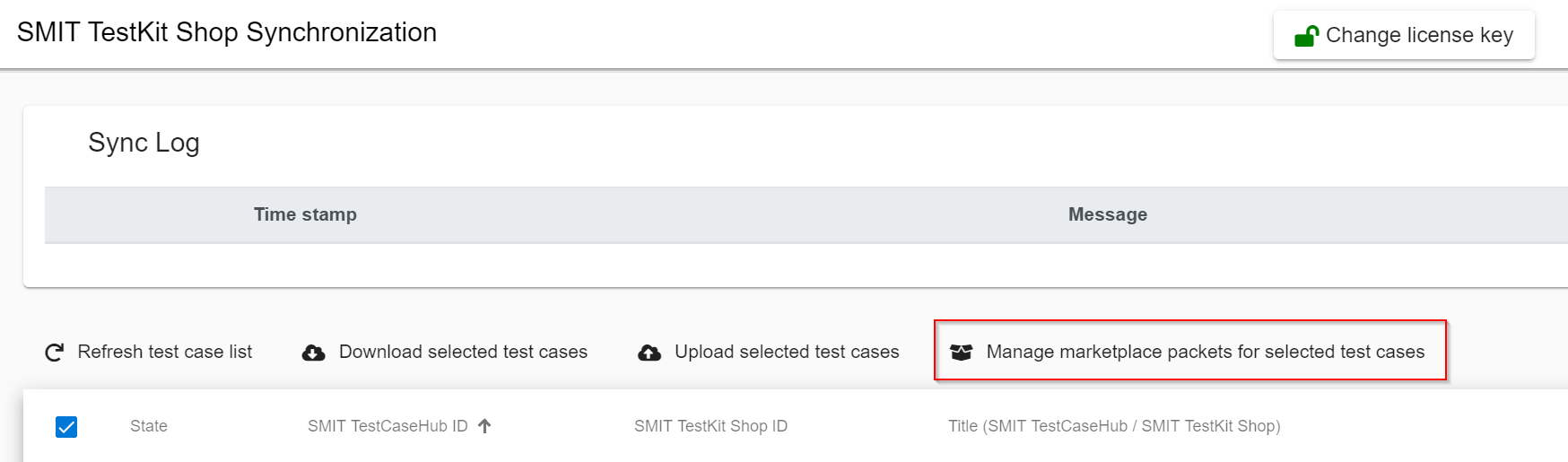Choose Upload selected test cases
The image size is (1568, 462).
pyautogui.click(x=786, y=352)
